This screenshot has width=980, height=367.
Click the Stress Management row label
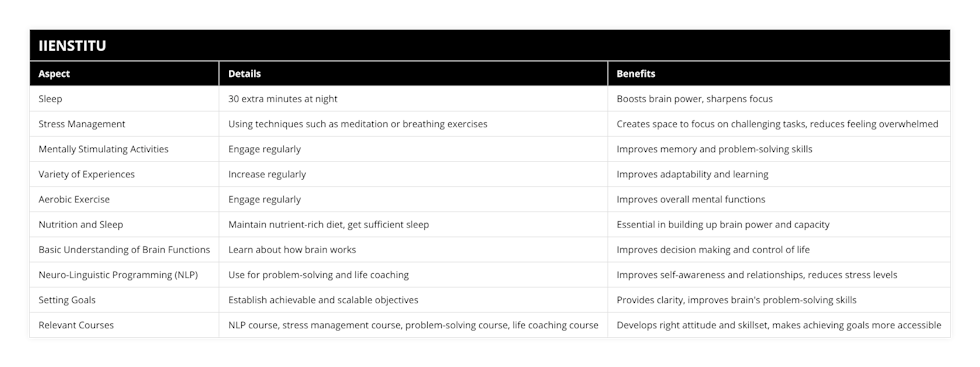[124, 124]
